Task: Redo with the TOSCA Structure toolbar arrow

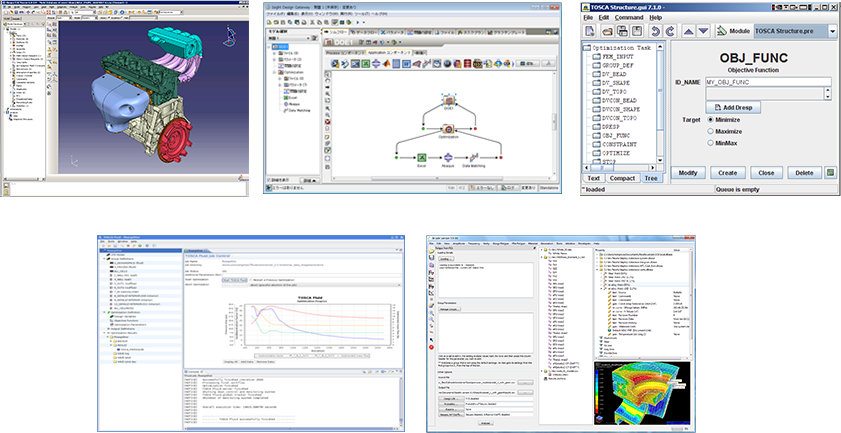Action: [670, 31]
